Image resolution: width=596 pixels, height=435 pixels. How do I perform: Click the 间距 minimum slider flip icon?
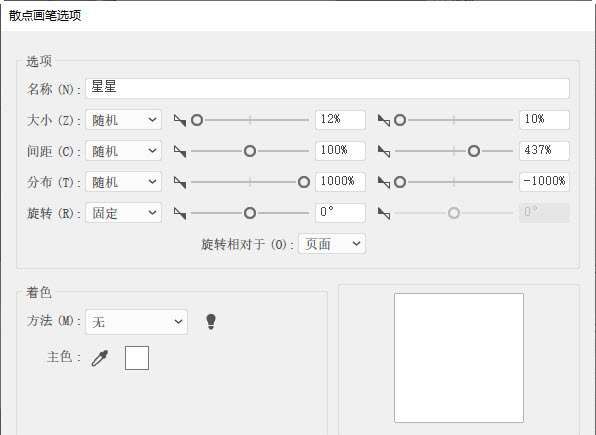click(x=180, y=151)
